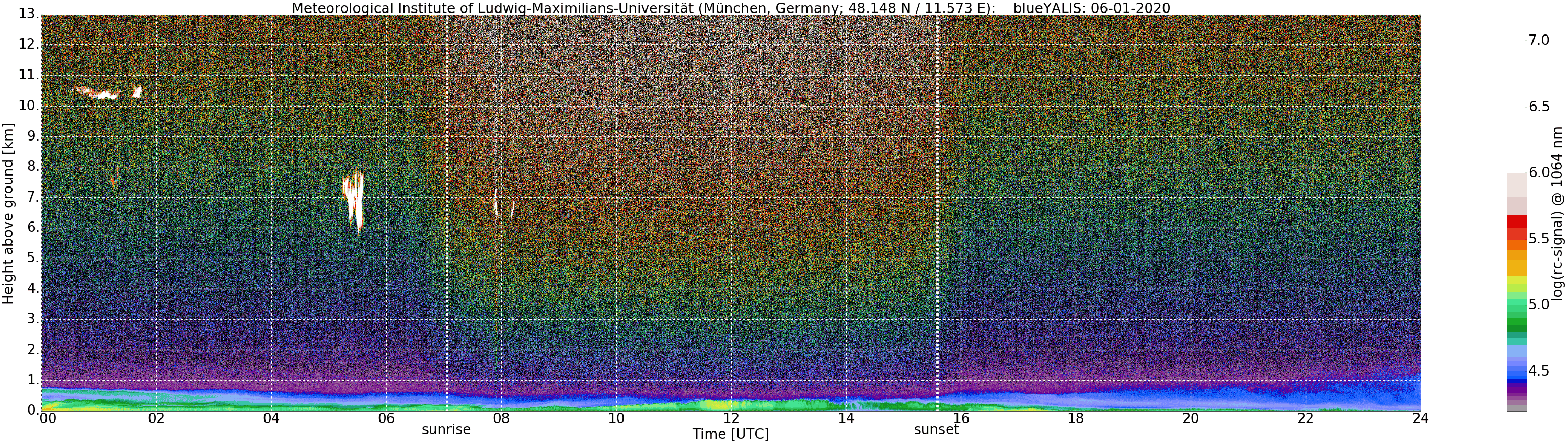Screen dimensions: 1568x444
Task: Click the colorbar tick label '5.5'
Action: coord(1539,238)
